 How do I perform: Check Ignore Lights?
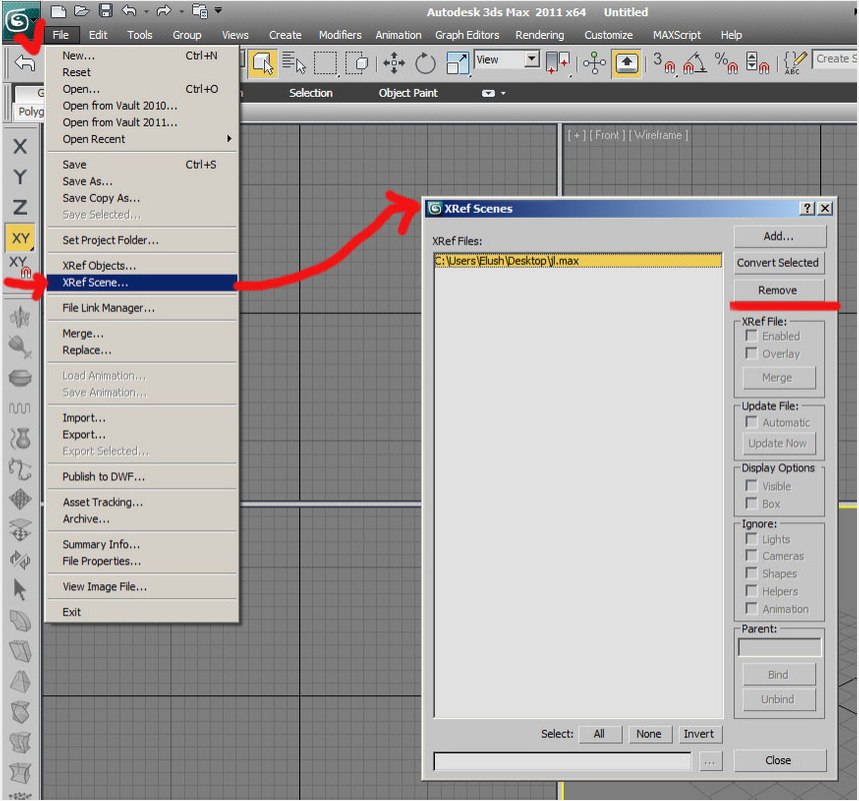(752, 539)
